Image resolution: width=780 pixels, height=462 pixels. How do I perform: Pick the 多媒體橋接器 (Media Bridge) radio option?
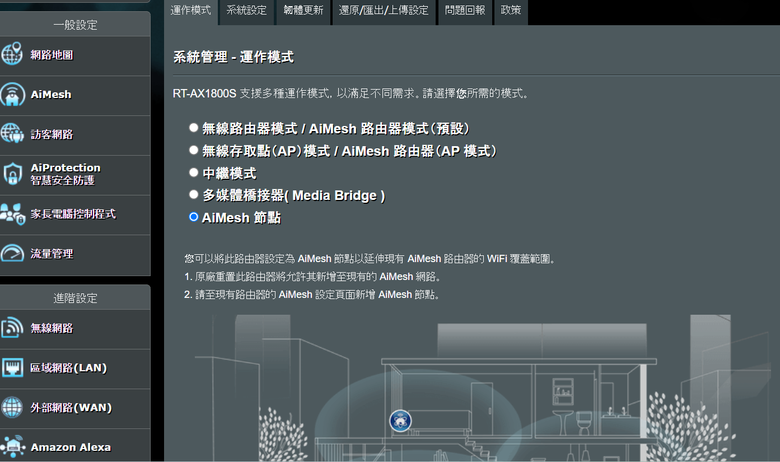click(x=194, y=194)
